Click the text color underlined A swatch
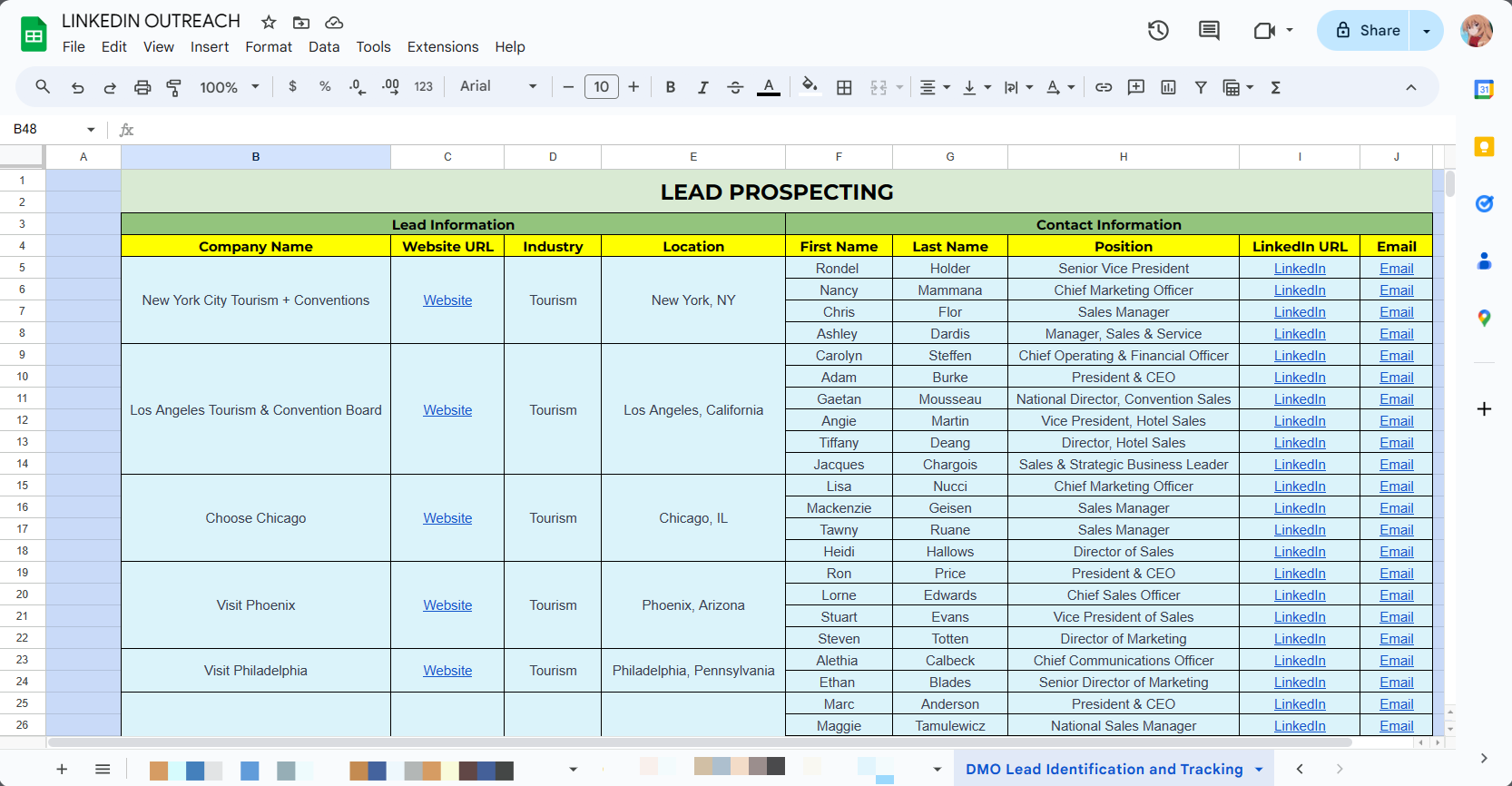Image resolution: width=1512 pixels, height=786 pixels. tap(769, 87)
